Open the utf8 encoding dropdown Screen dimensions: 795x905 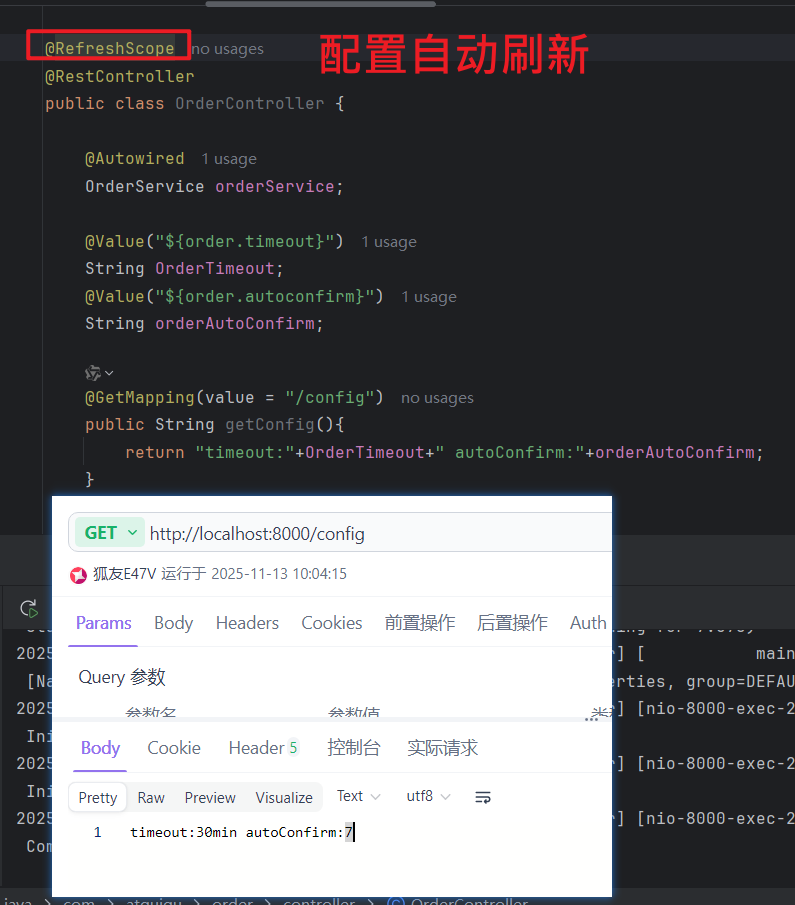(x=428, y=796)
